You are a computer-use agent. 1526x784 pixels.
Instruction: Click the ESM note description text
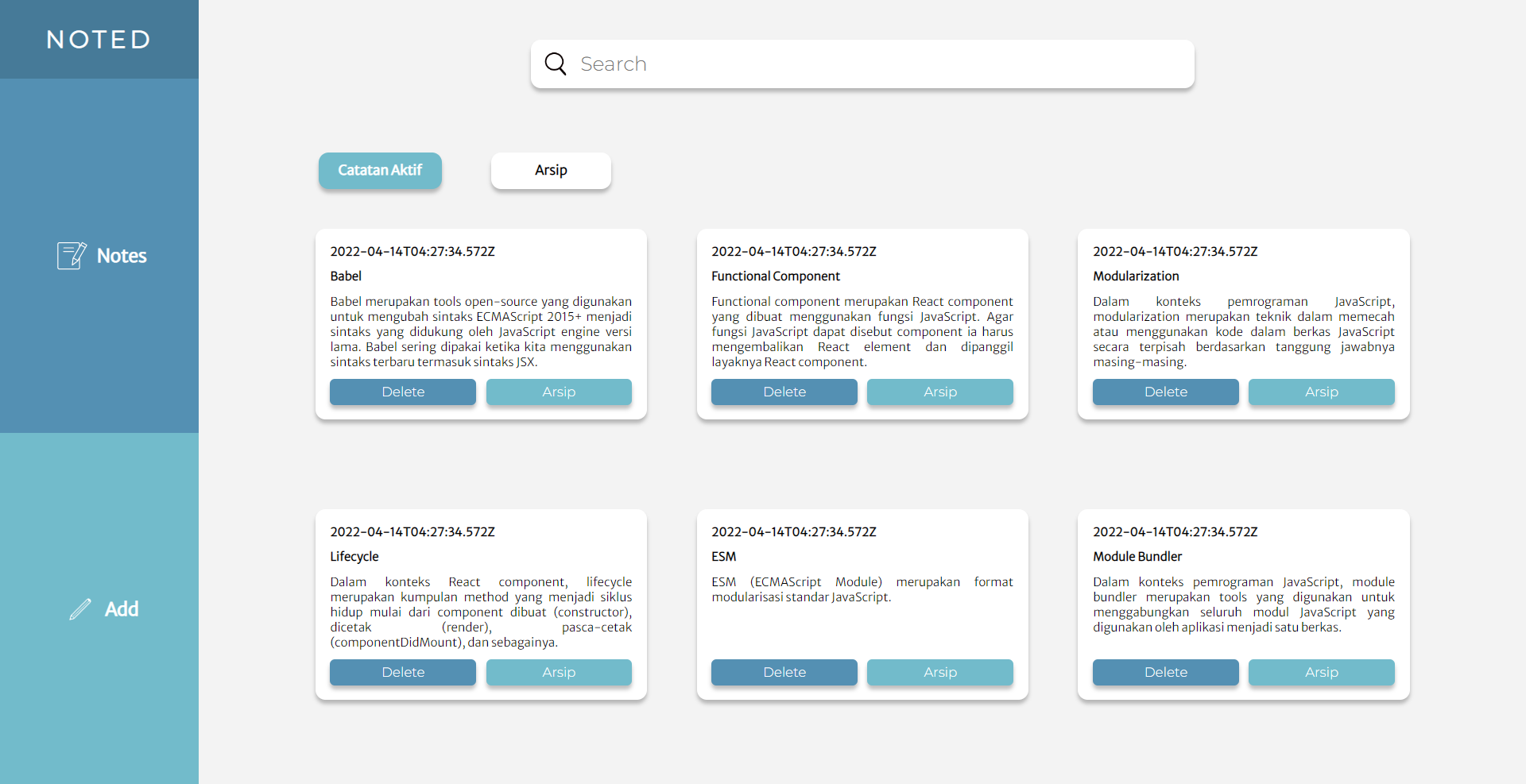point(862,589)
